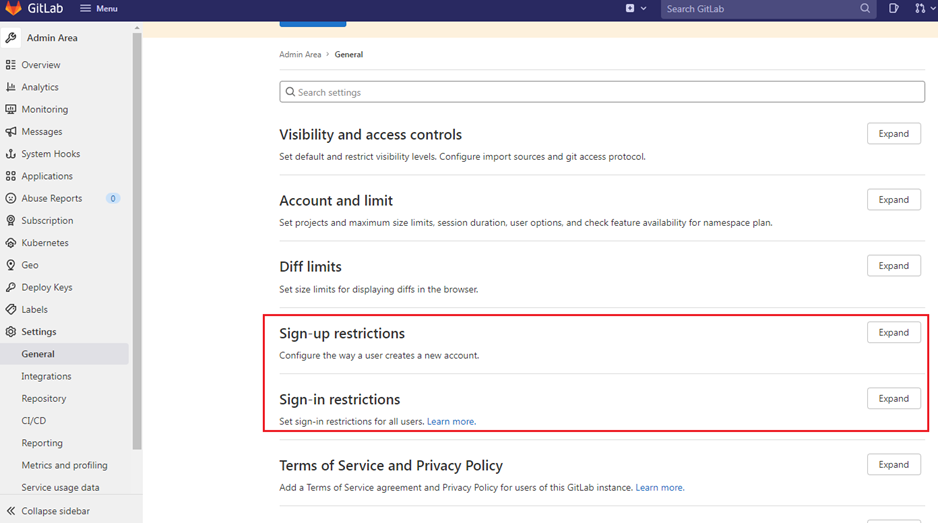Click the System Hooks anchor icon
The image size is (938, 523).
[11, 154]
